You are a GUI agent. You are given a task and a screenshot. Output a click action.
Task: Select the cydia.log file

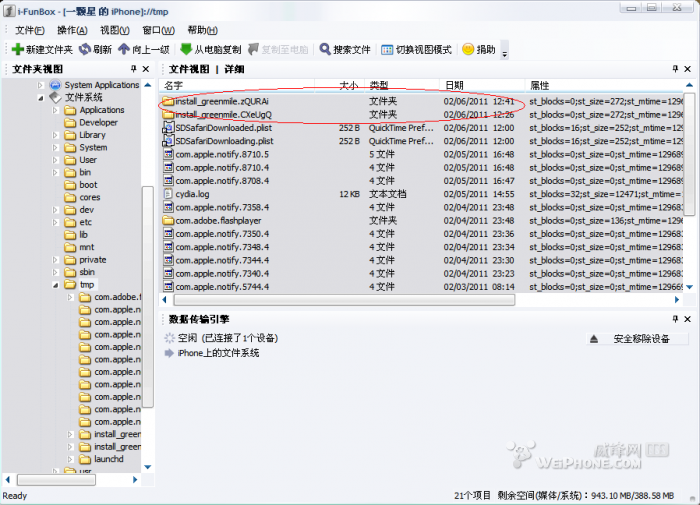(420, 194)
